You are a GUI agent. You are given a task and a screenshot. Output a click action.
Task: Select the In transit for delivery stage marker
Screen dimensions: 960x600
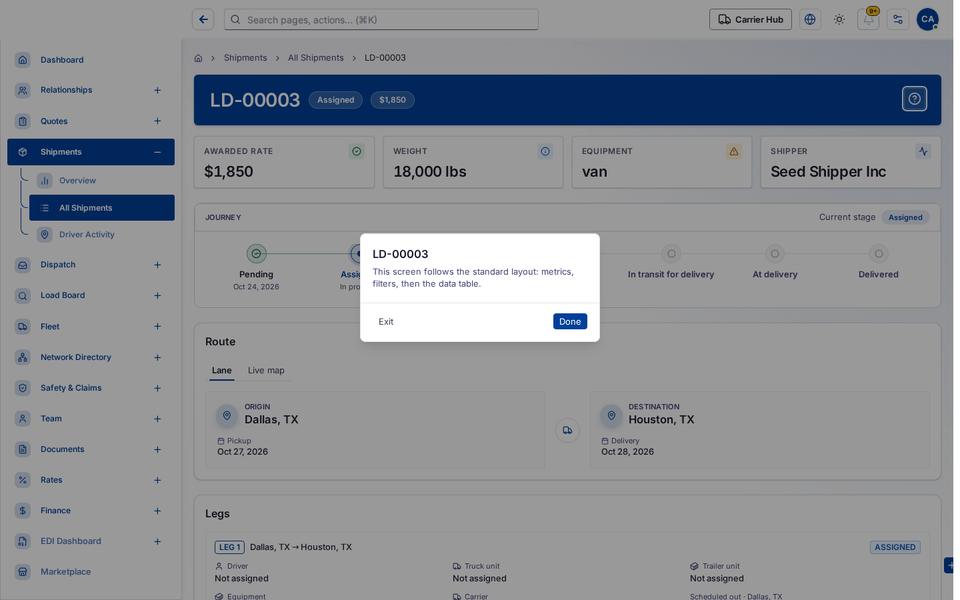[671, 253]
